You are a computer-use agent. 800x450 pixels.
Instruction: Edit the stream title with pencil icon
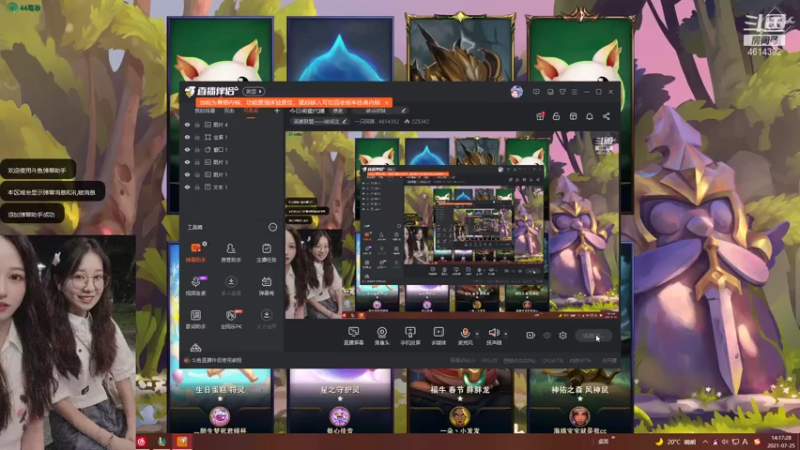click(404, 110)
